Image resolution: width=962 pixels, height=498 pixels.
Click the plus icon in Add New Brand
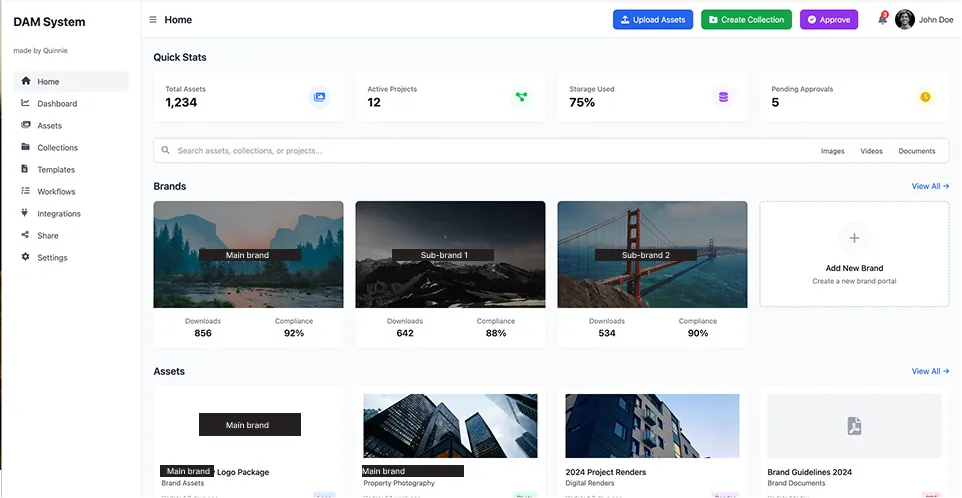pos(855,238)
